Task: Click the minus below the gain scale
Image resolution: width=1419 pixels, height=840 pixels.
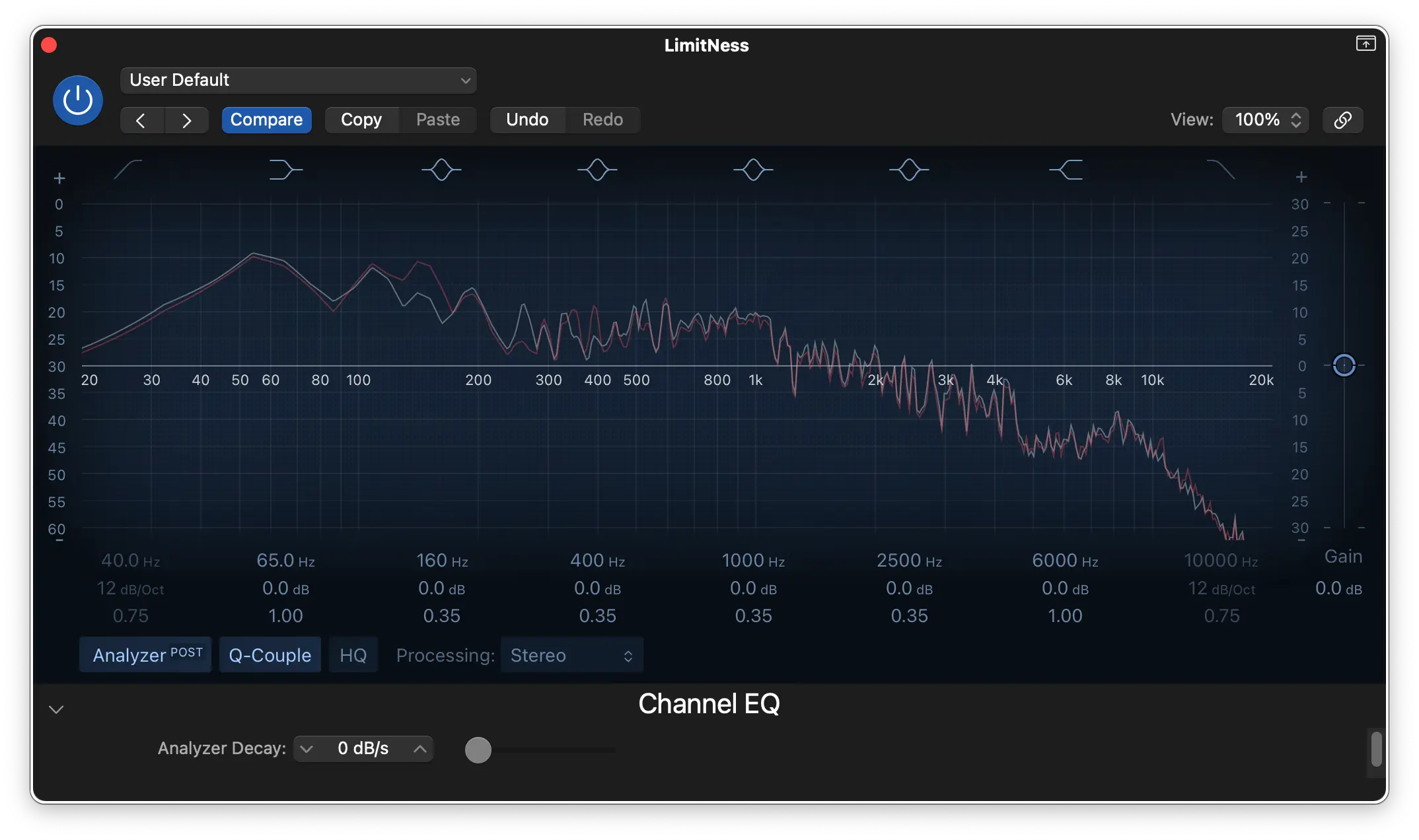Action: coord(1301,540)
